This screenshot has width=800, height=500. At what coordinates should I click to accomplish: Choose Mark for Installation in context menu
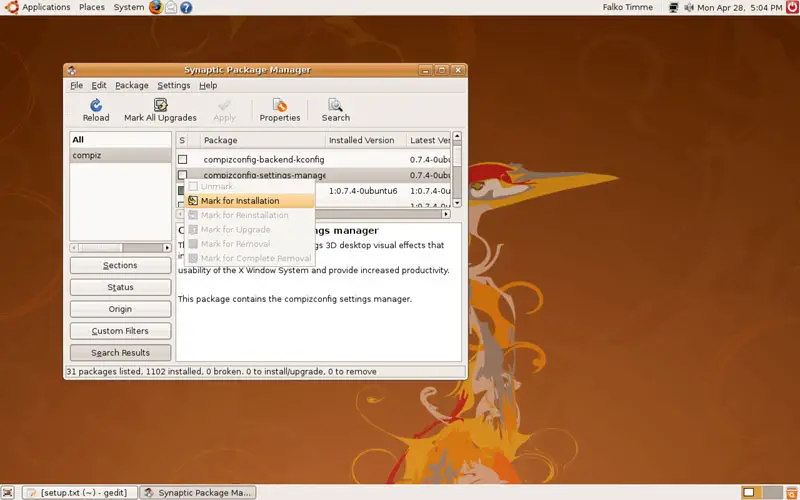[249, 201]
